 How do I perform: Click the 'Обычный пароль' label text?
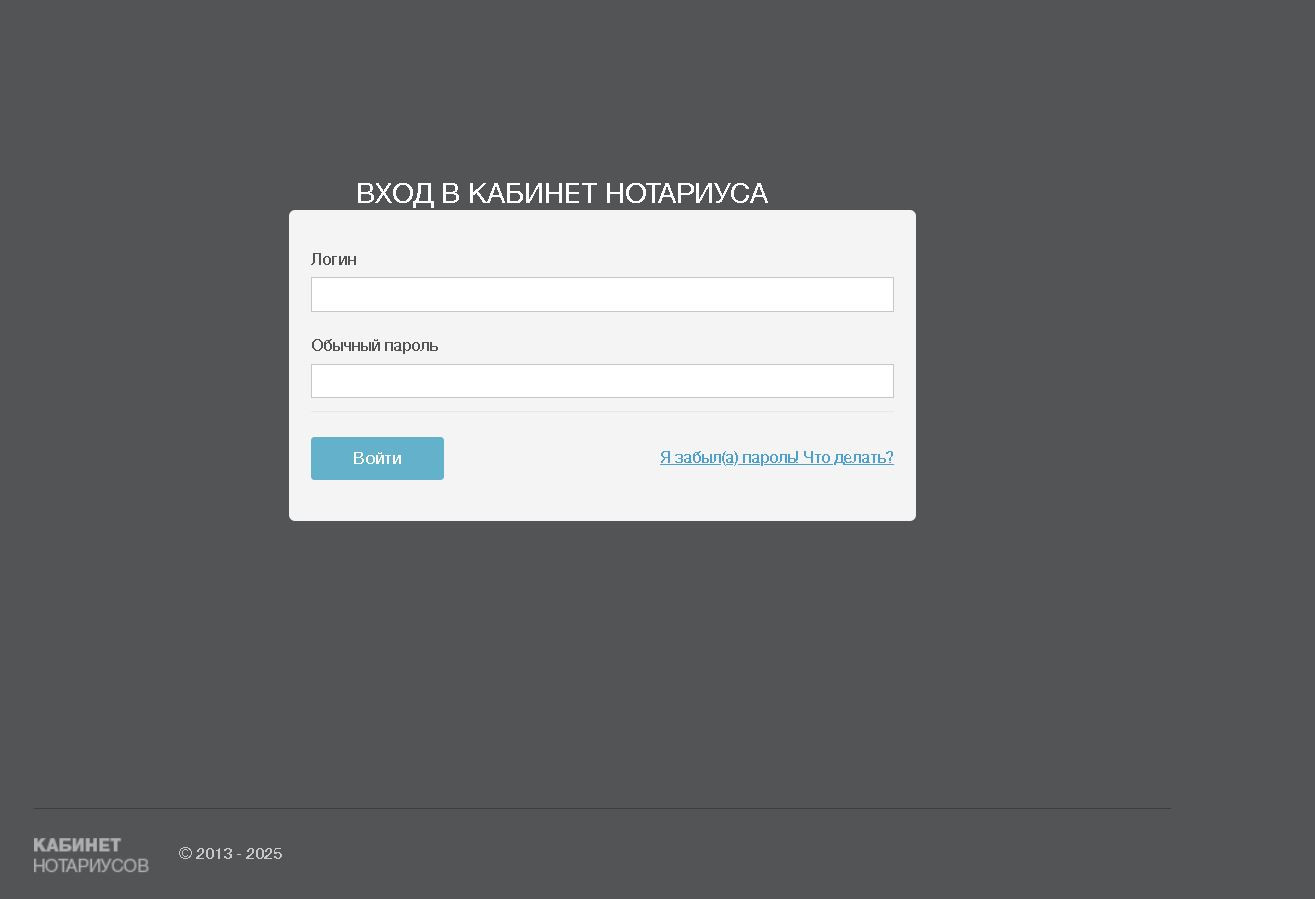coord(375,346)
